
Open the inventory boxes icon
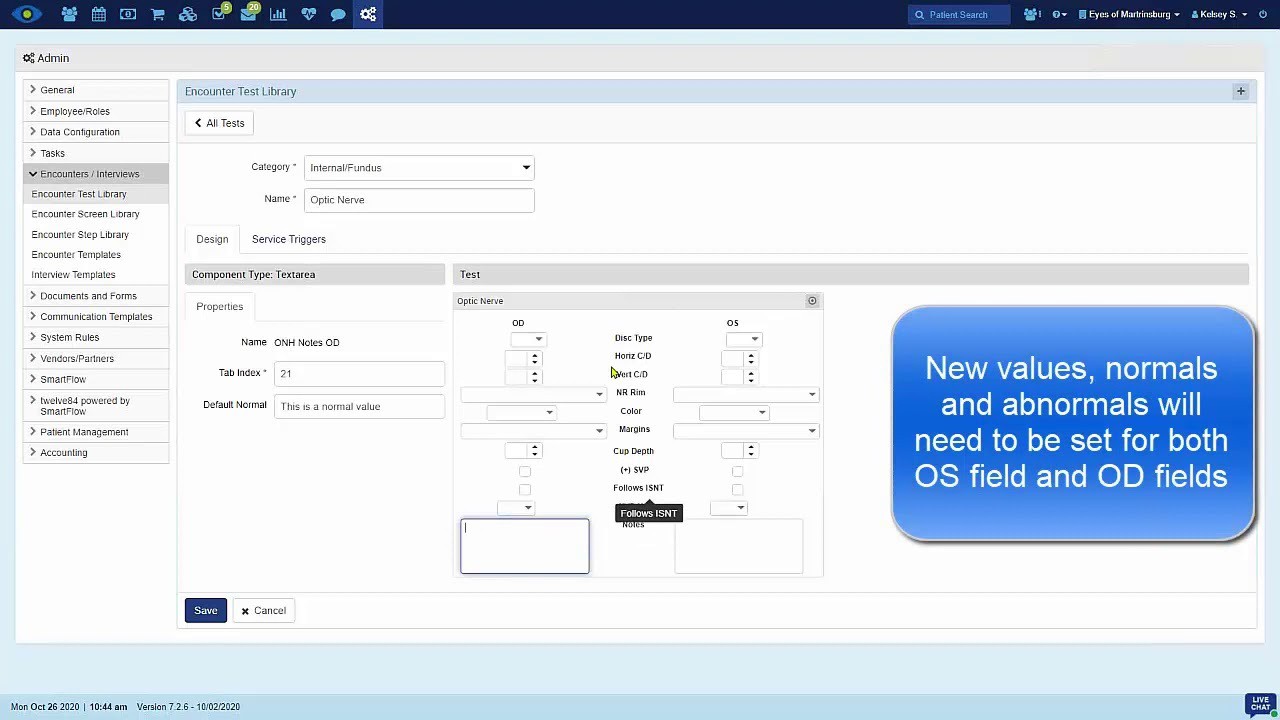pos(188,14)
